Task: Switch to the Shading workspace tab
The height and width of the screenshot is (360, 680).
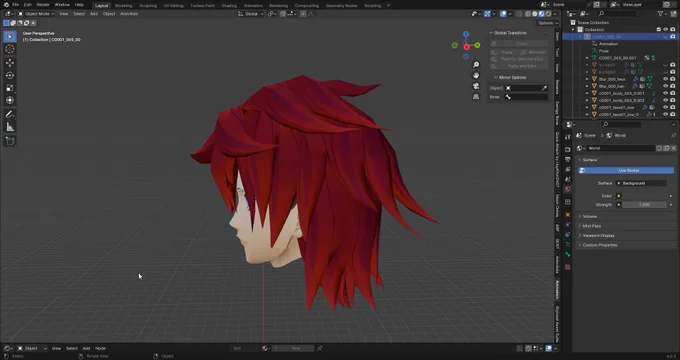Action: [x=229, y=6]
